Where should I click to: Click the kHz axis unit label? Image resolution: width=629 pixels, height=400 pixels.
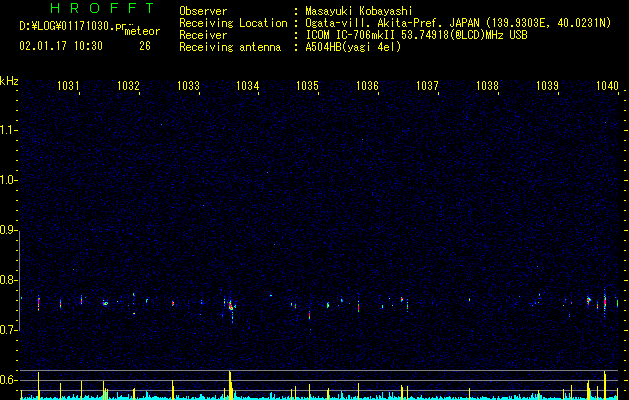click(9, 81)
